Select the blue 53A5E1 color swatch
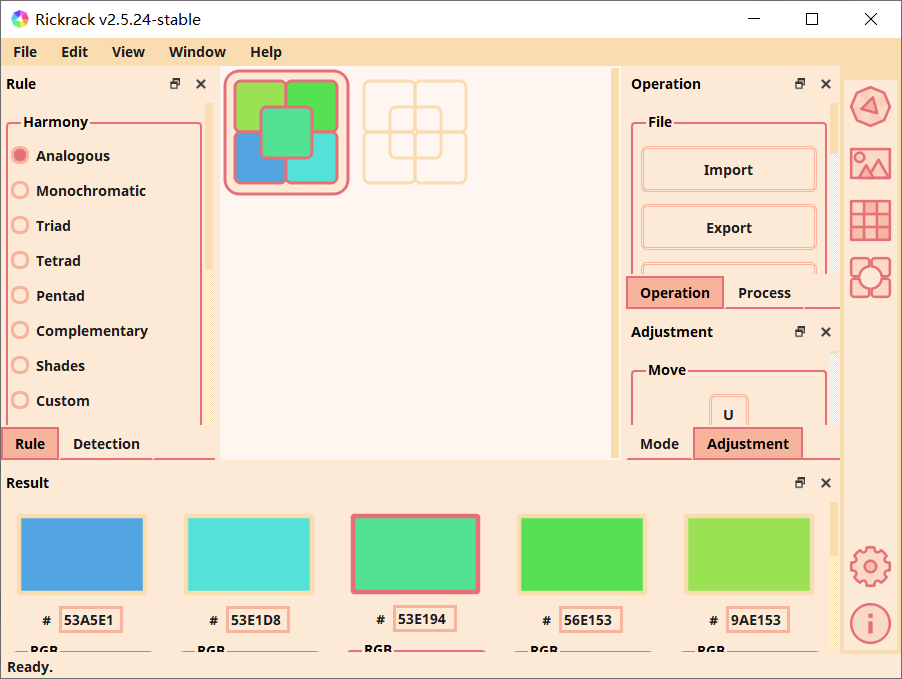902x679 pixels. (82, 555)
